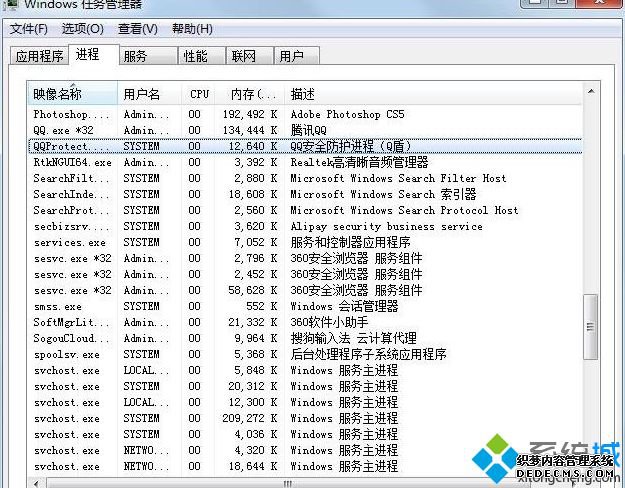Select sesvc.exe using 2,452 K

pyautogui.click(x=305, y=274)
